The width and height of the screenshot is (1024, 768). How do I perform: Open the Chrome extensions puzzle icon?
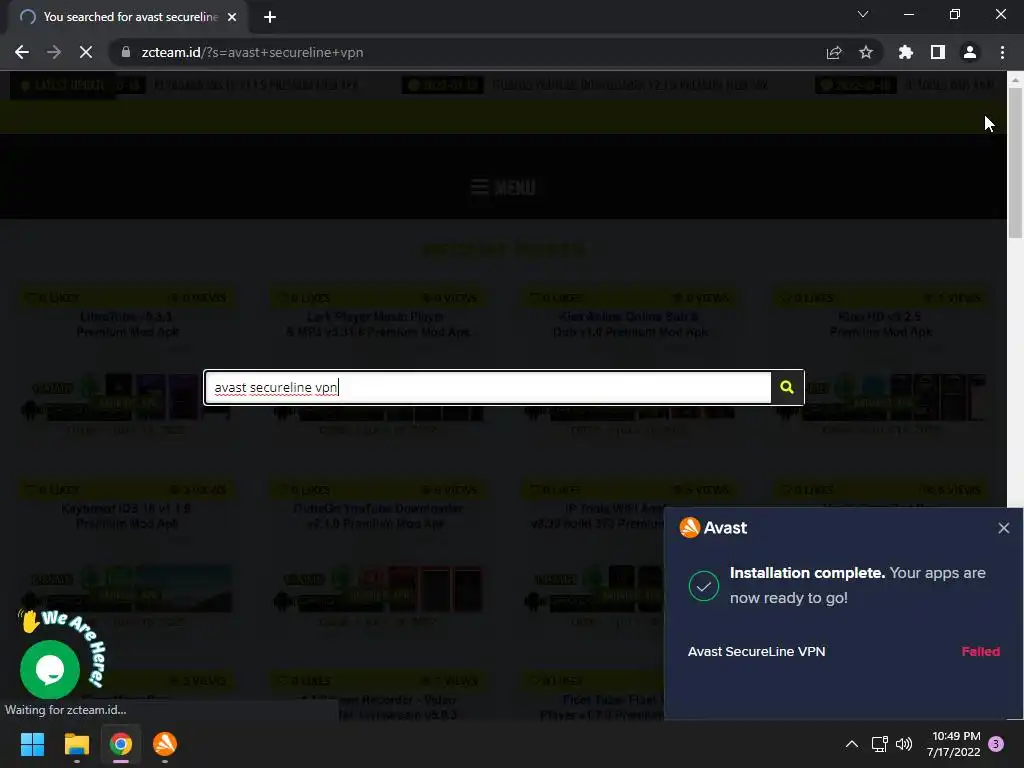pyautogui.click(x=906, y=52)
